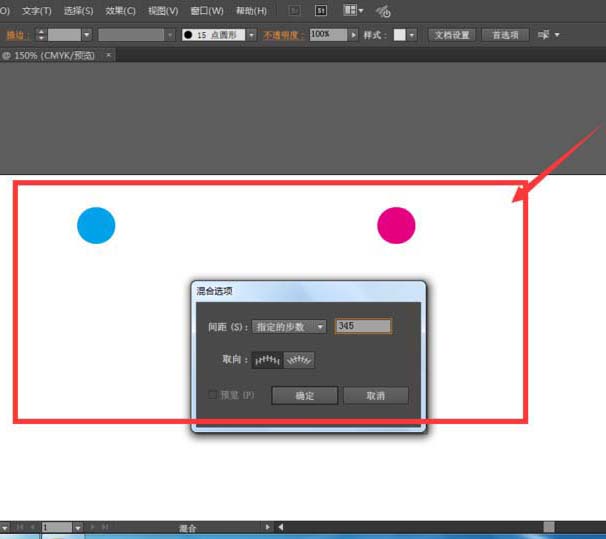606x539 pixels.
Task: Click the 混合选项 dialog title bar
Action: coord(308,291)
